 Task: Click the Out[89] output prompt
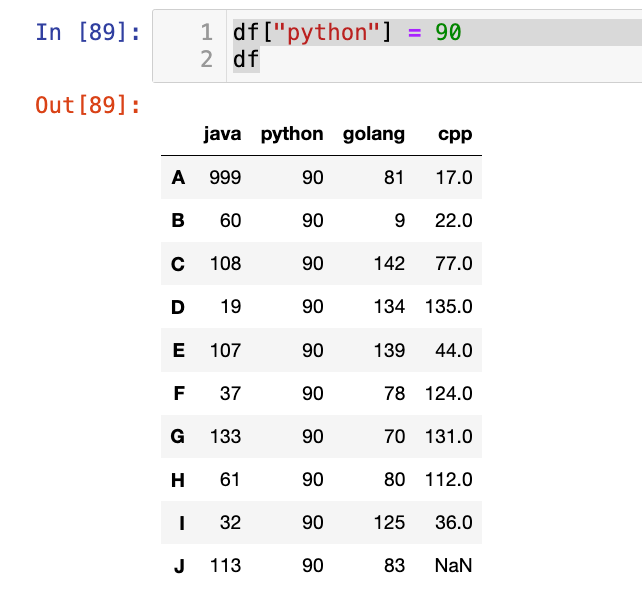88,105
